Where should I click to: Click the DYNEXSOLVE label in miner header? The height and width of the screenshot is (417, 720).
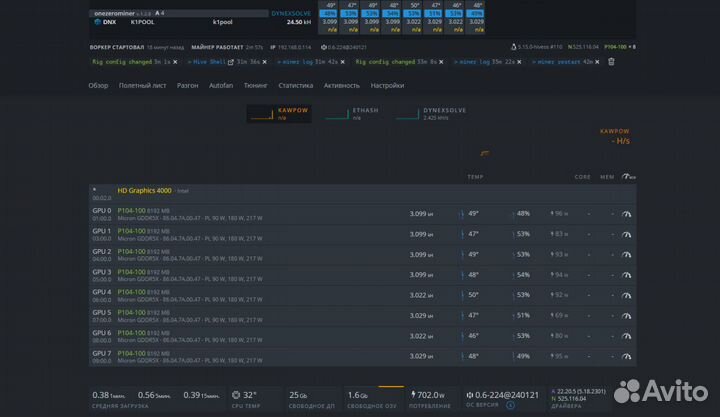point(291,13)
